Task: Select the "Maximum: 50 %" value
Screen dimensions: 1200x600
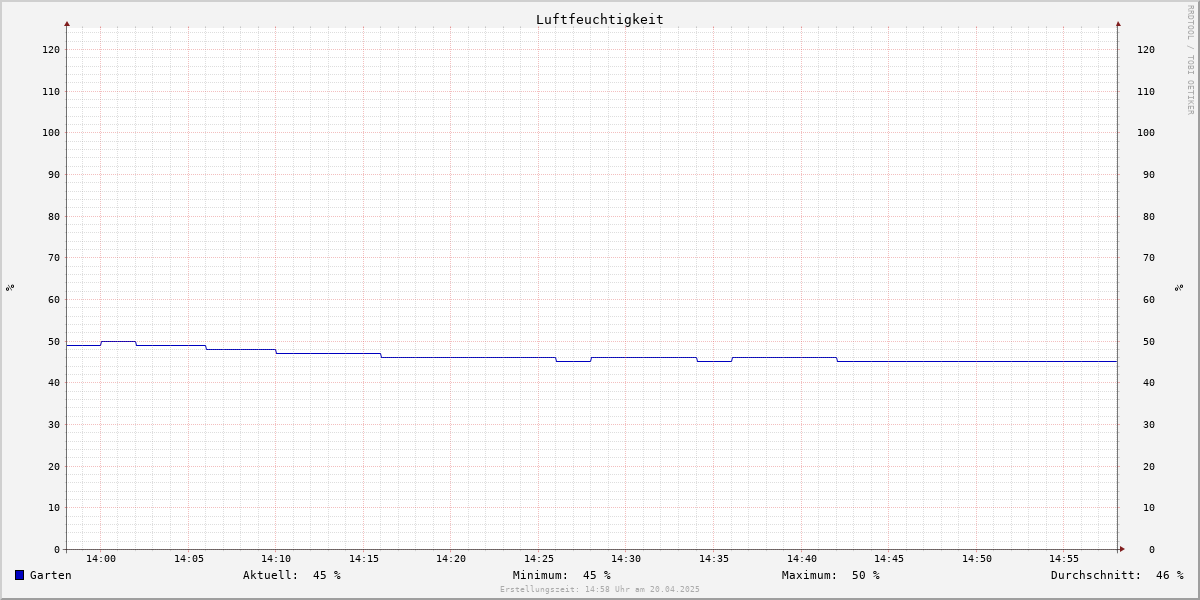Action: point(831,575)
